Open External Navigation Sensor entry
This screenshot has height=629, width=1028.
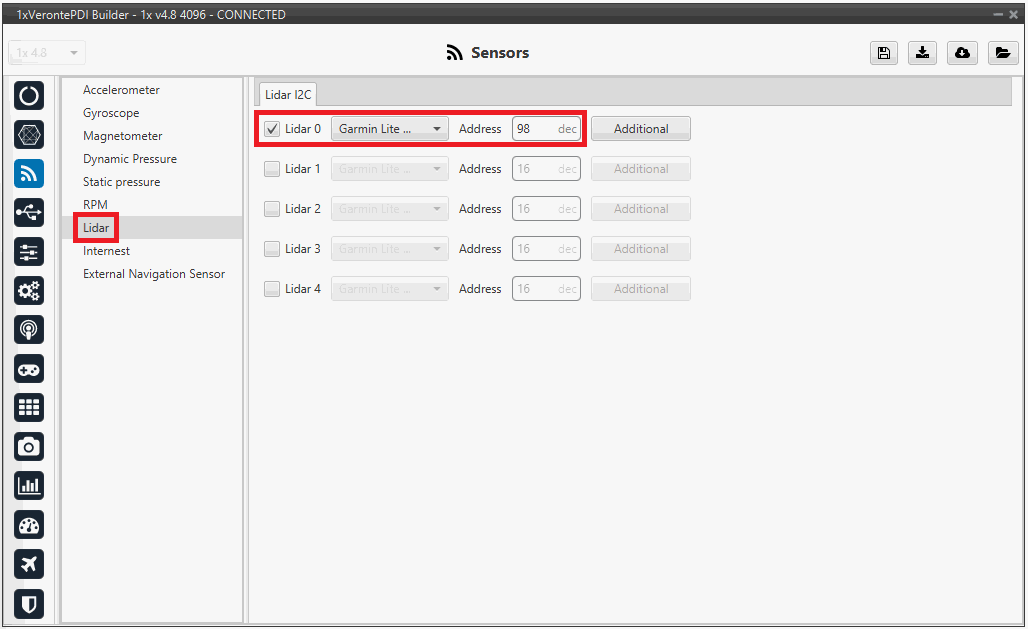click(x=153, y=274)
